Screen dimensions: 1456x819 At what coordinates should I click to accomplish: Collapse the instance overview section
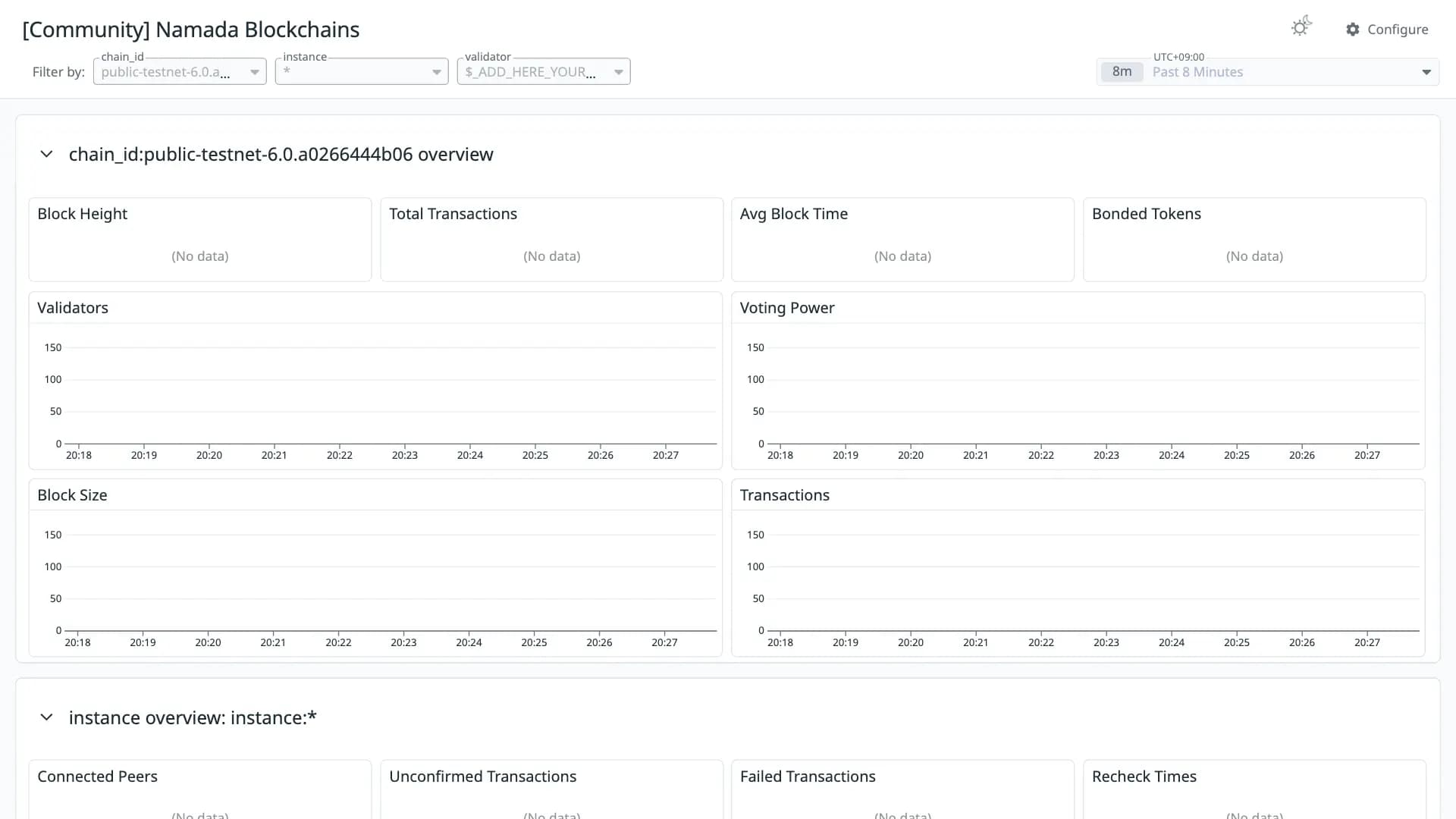[46, 718]
